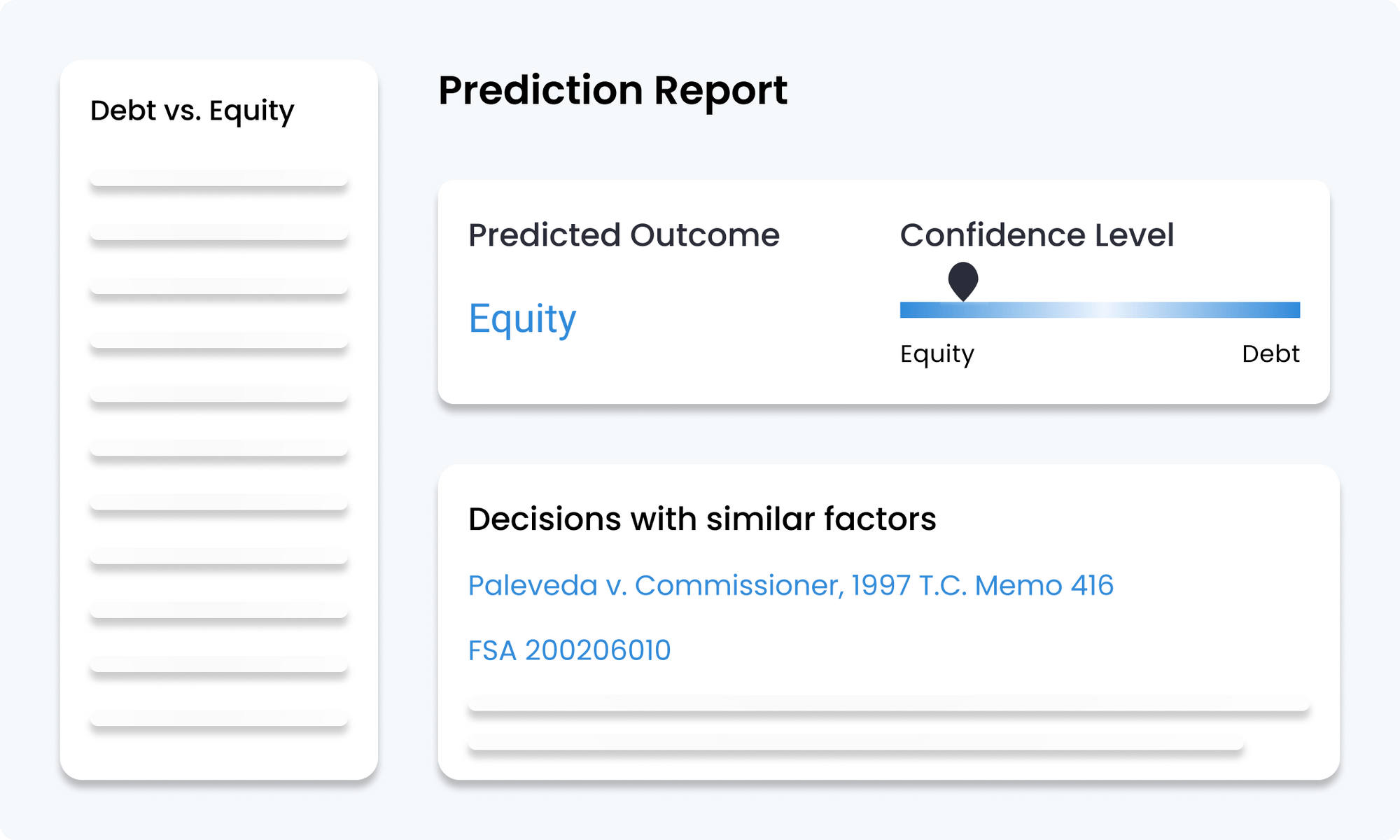Select the Debt vs. Equity panel title
Image resolution: width=1400 pixels, height=840 pixels.
[x=192, y=111]
